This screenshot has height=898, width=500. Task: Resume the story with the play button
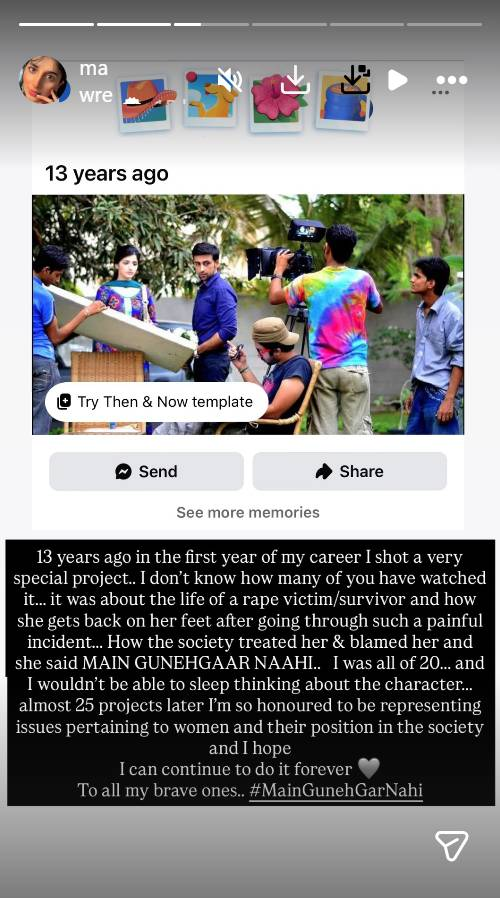pyautogui.click(x=397, y=80)
